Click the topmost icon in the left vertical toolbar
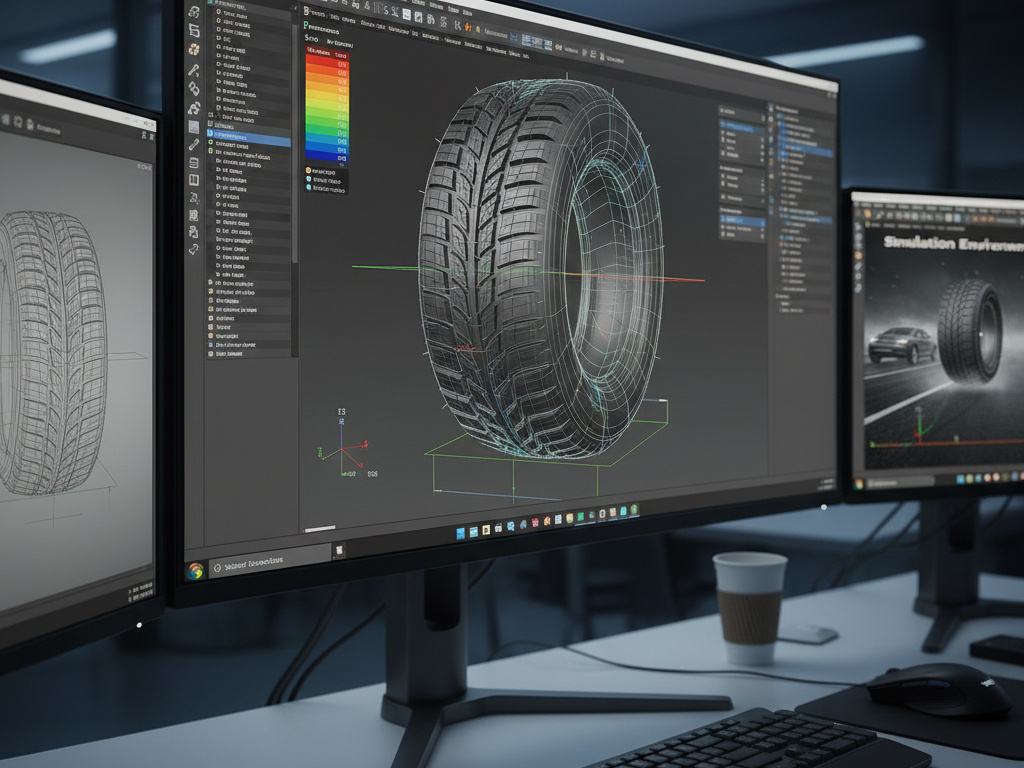The image size is (1024, 768). [x=194, y=13]
